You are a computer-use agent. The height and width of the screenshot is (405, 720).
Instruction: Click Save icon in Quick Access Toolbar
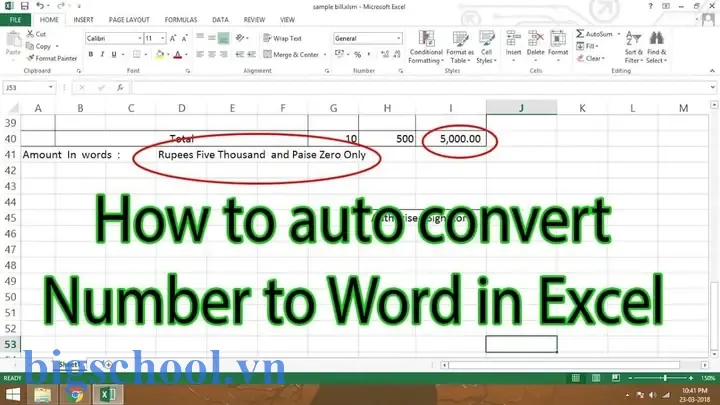[x=25, y=6]
